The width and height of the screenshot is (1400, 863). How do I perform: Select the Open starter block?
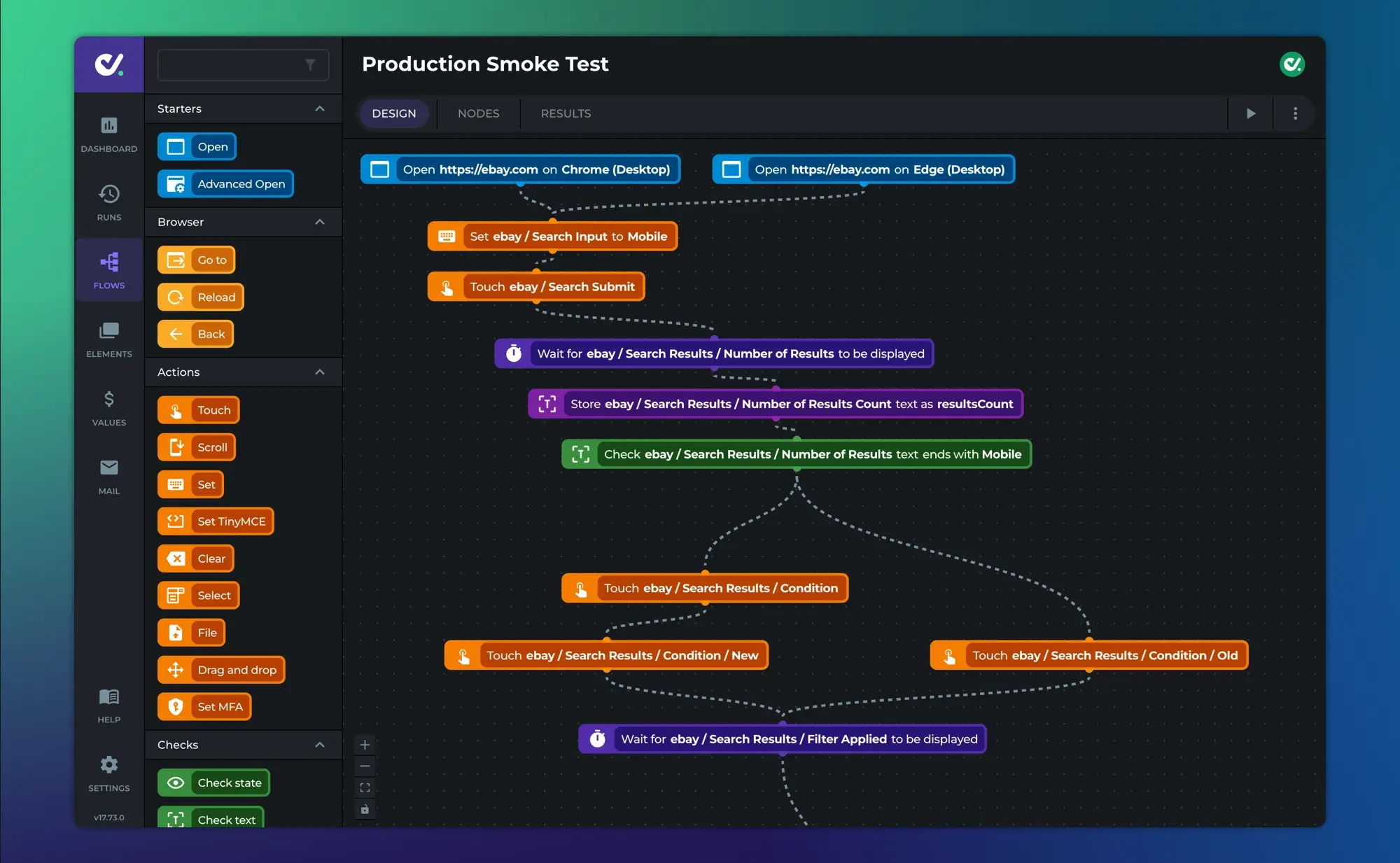[197, 147]
